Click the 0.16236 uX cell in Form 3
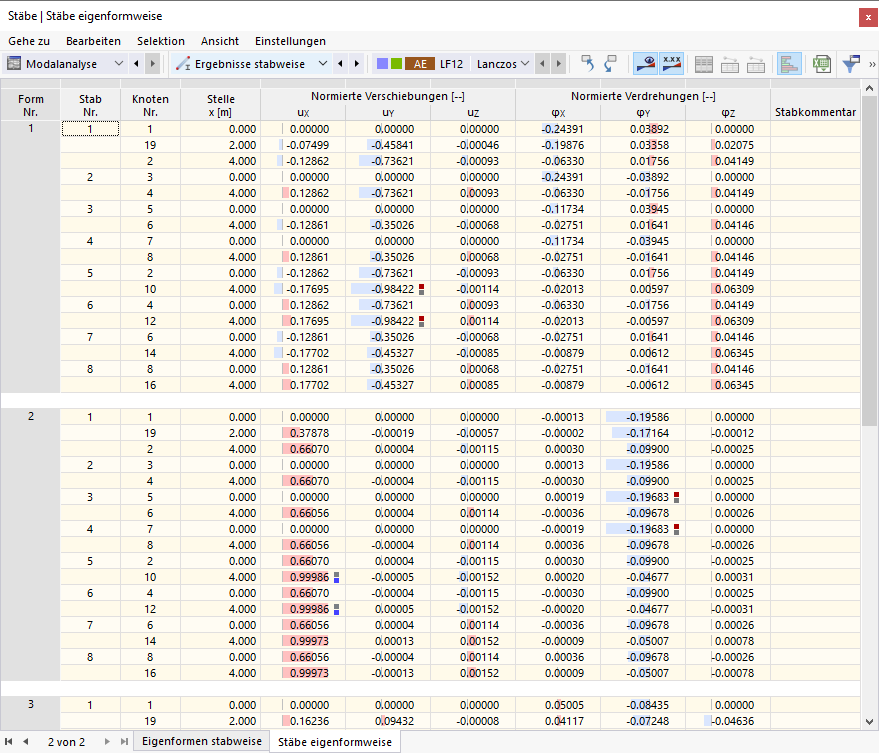 tap(303, 721)
